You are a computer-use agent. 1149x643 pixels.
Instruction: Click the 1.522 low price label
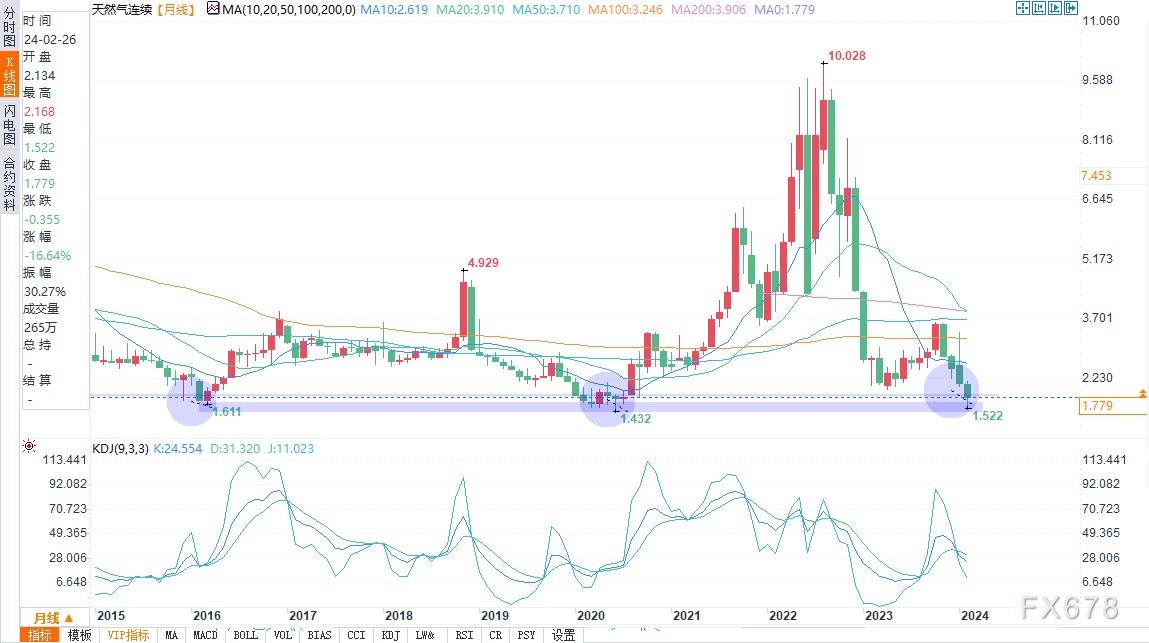point(988,416)
